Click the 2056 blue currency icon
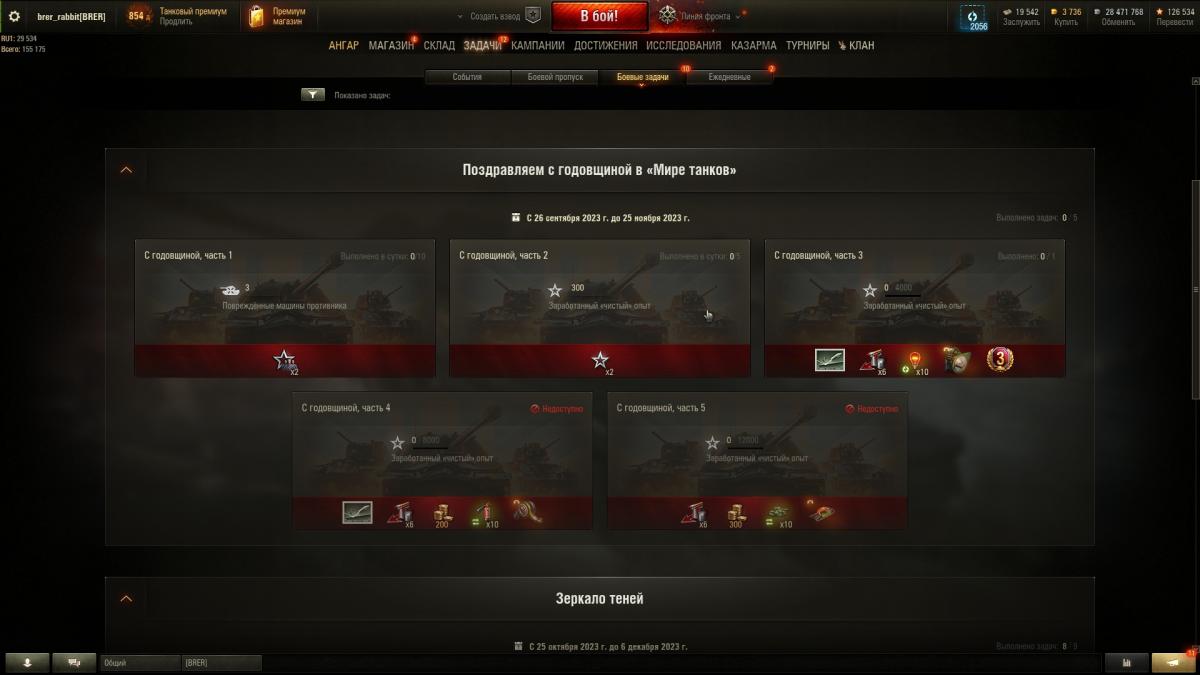 coord(977,17)
